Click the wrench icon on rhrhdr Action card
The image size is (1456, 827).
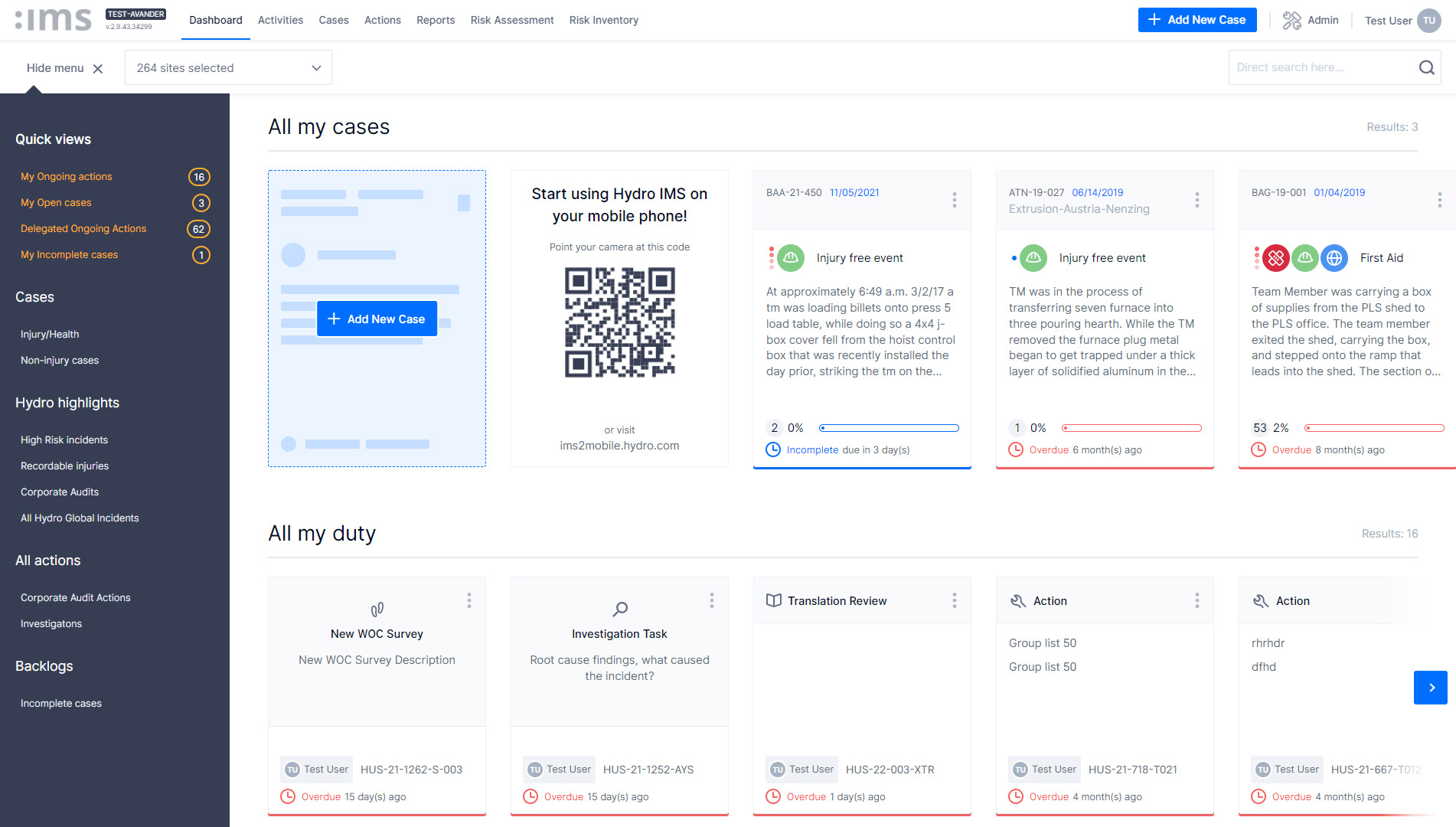1261,601
